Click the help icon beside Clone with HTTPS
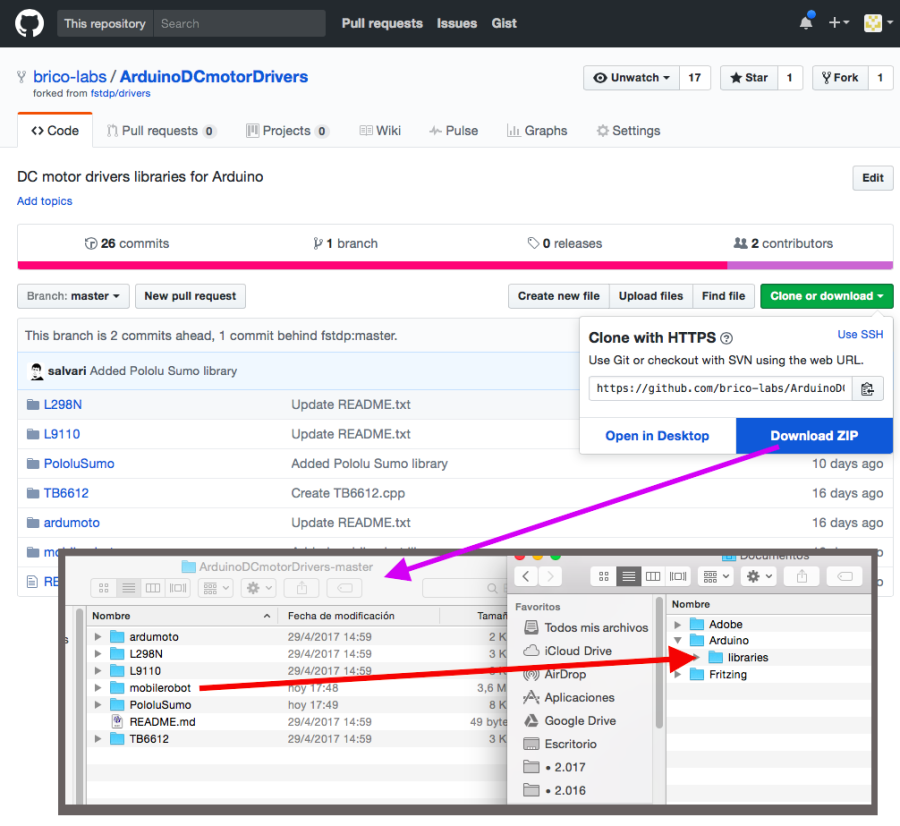The width and height of the screenshot is (900, 826). (x=727, y=339)
